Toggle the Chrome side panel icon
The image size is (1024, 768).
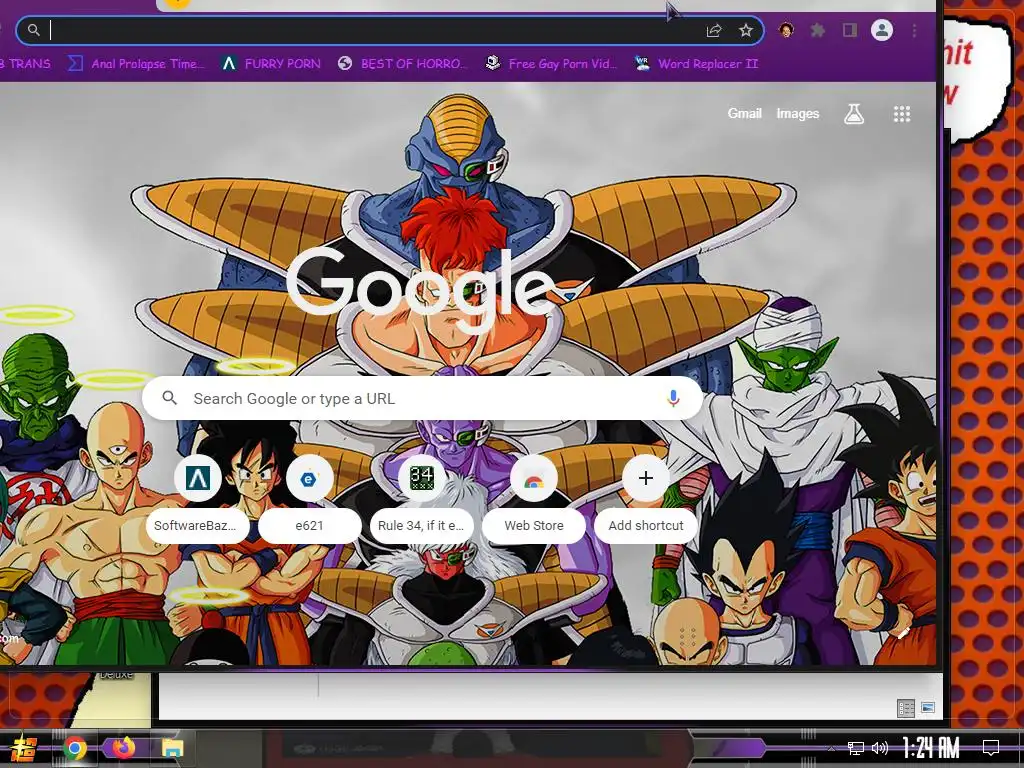850,30
